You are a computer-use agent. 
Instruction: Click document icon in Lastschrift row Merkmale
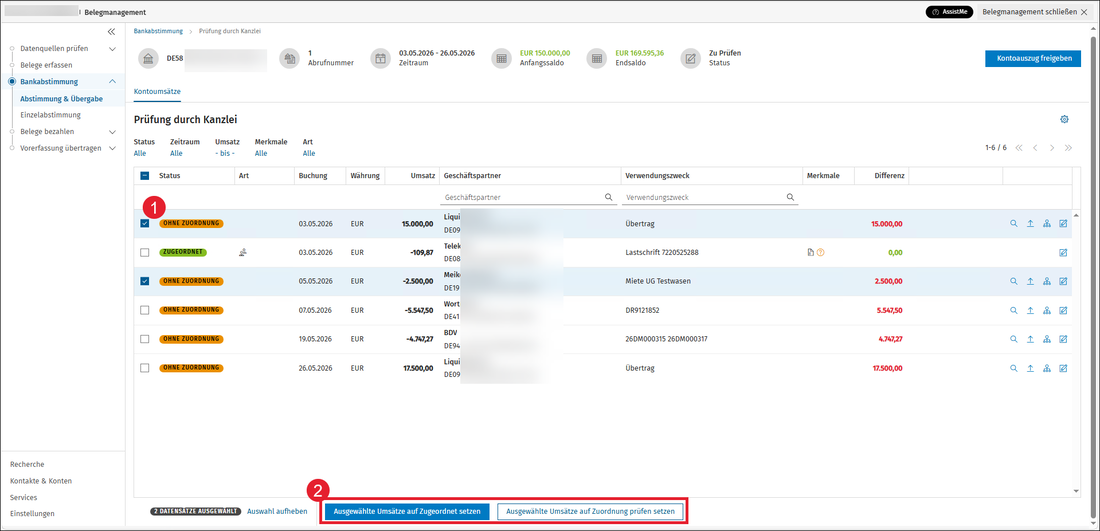coord(811,253)
